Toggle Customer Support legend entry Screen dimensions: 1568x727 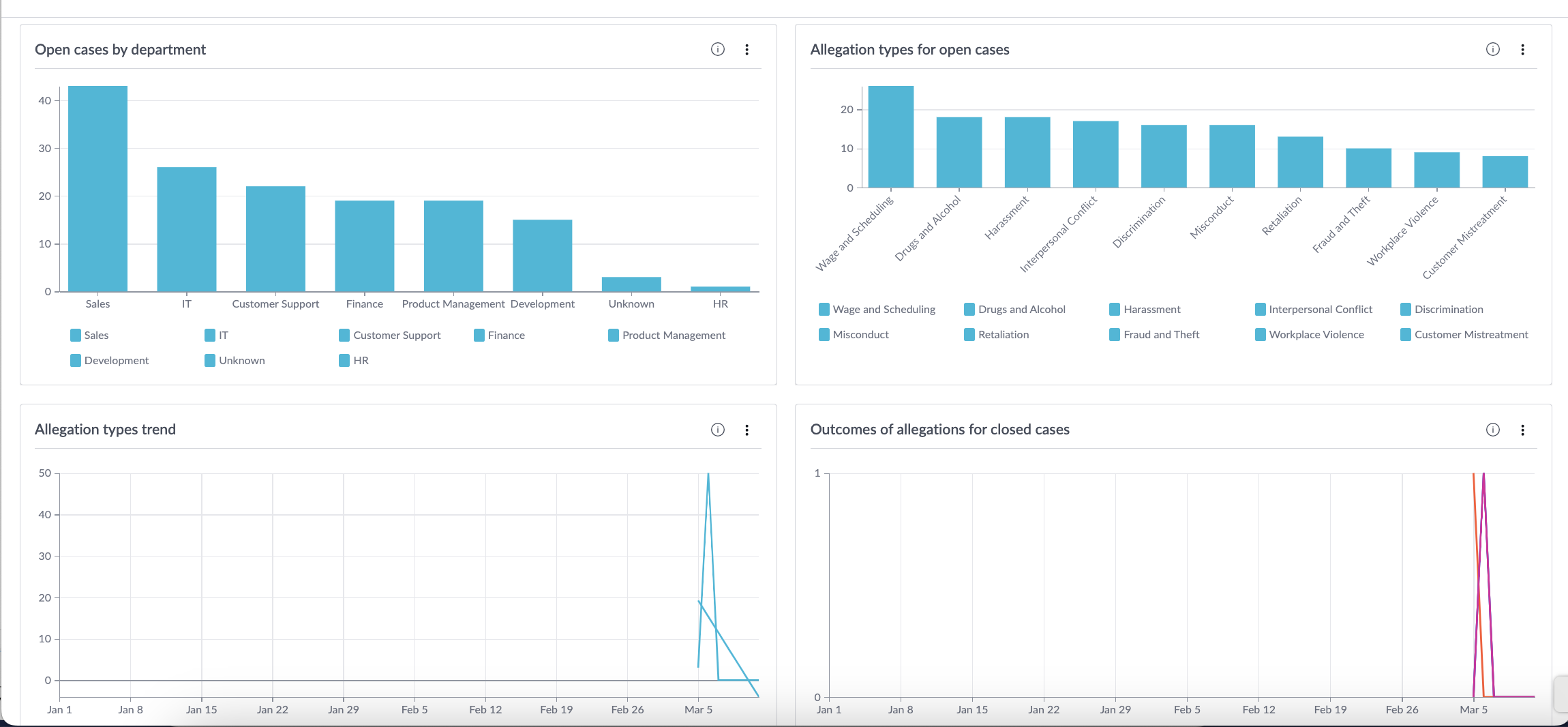(x=390, y=335)
